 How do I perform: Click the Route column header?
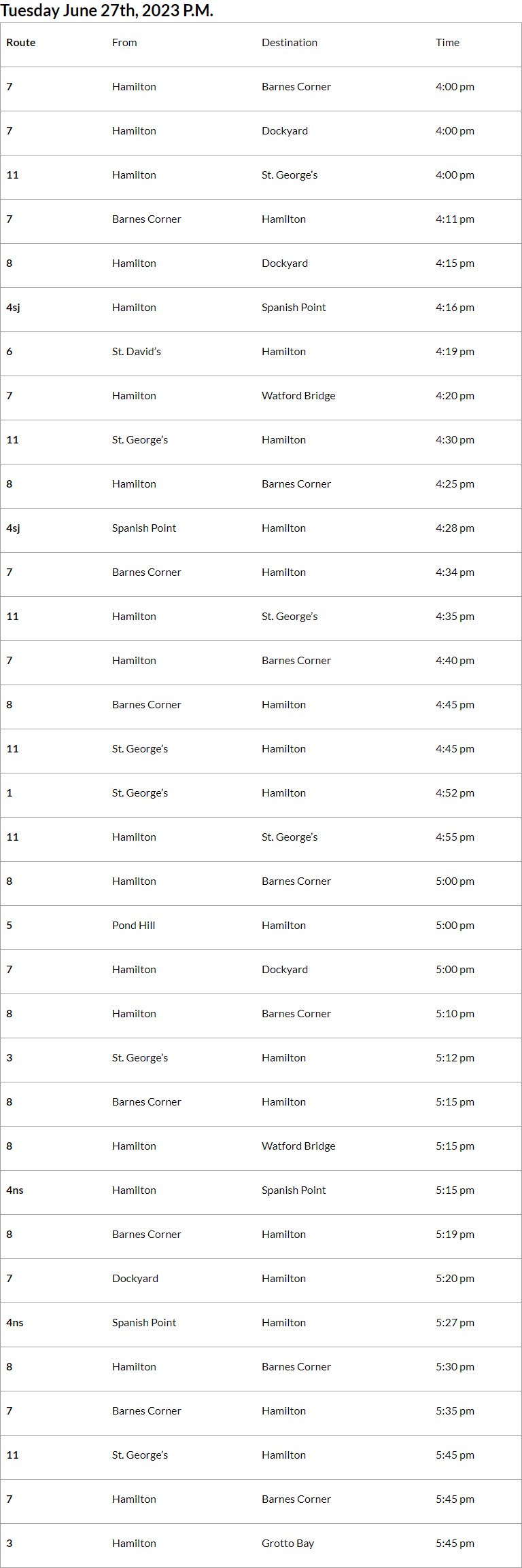point(21,43)
